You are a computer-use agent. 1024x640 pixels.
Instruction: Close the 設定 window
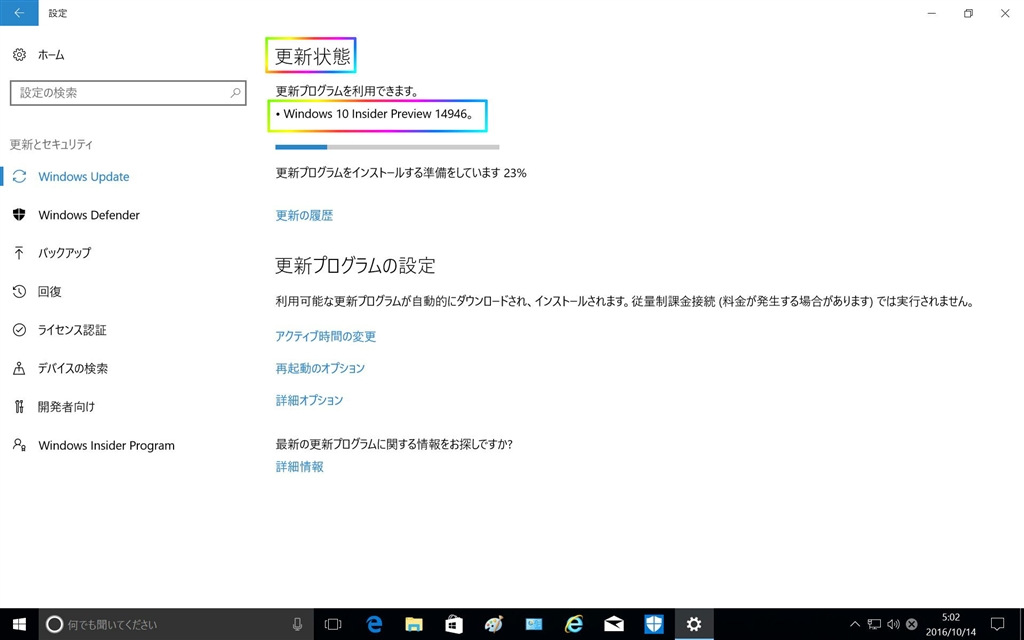coord(1005,13)
